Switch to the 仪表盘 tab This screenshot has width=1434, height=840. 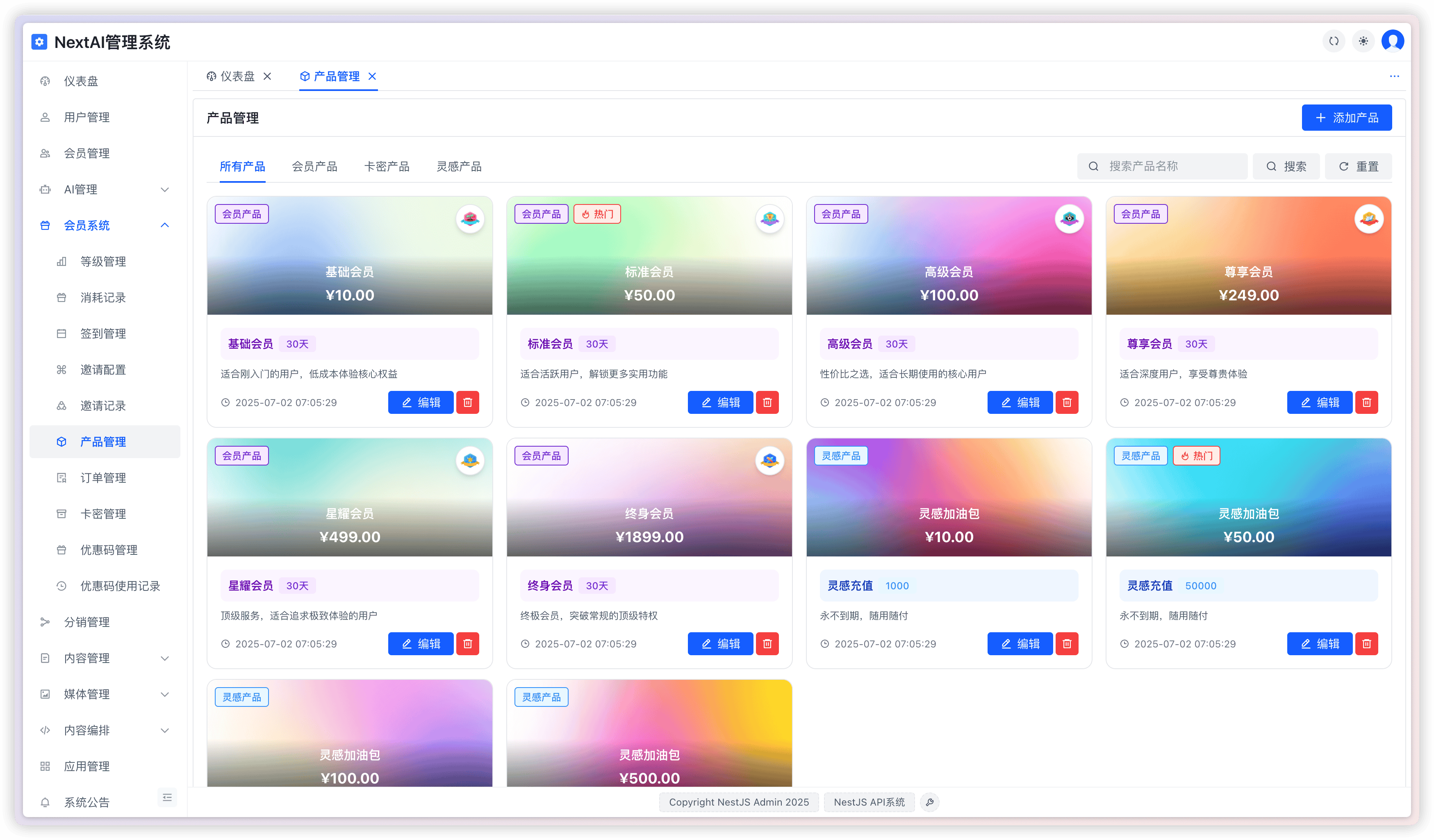(x=230, y=76)
